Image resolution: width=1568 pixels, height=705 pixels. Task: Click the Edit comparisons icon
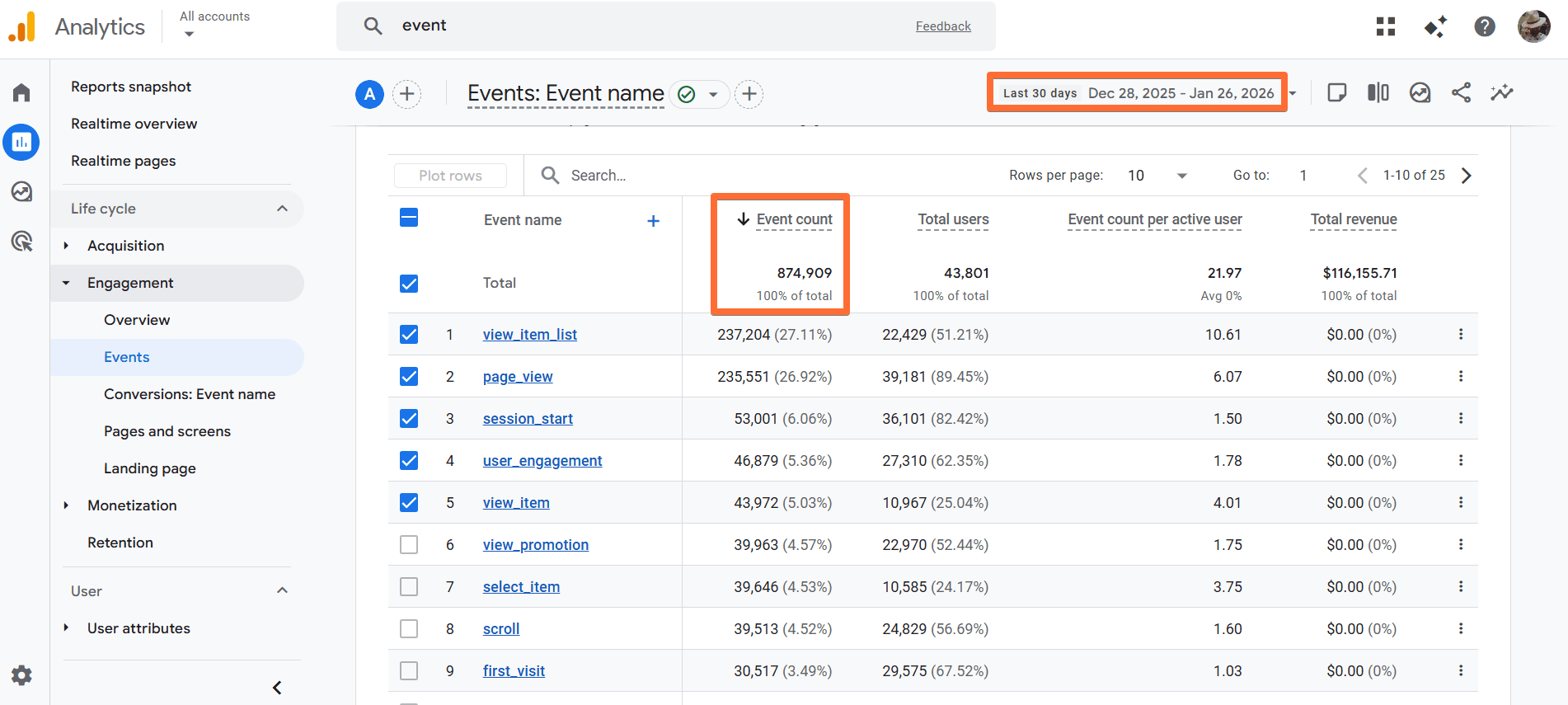(x=1378, y=93)
